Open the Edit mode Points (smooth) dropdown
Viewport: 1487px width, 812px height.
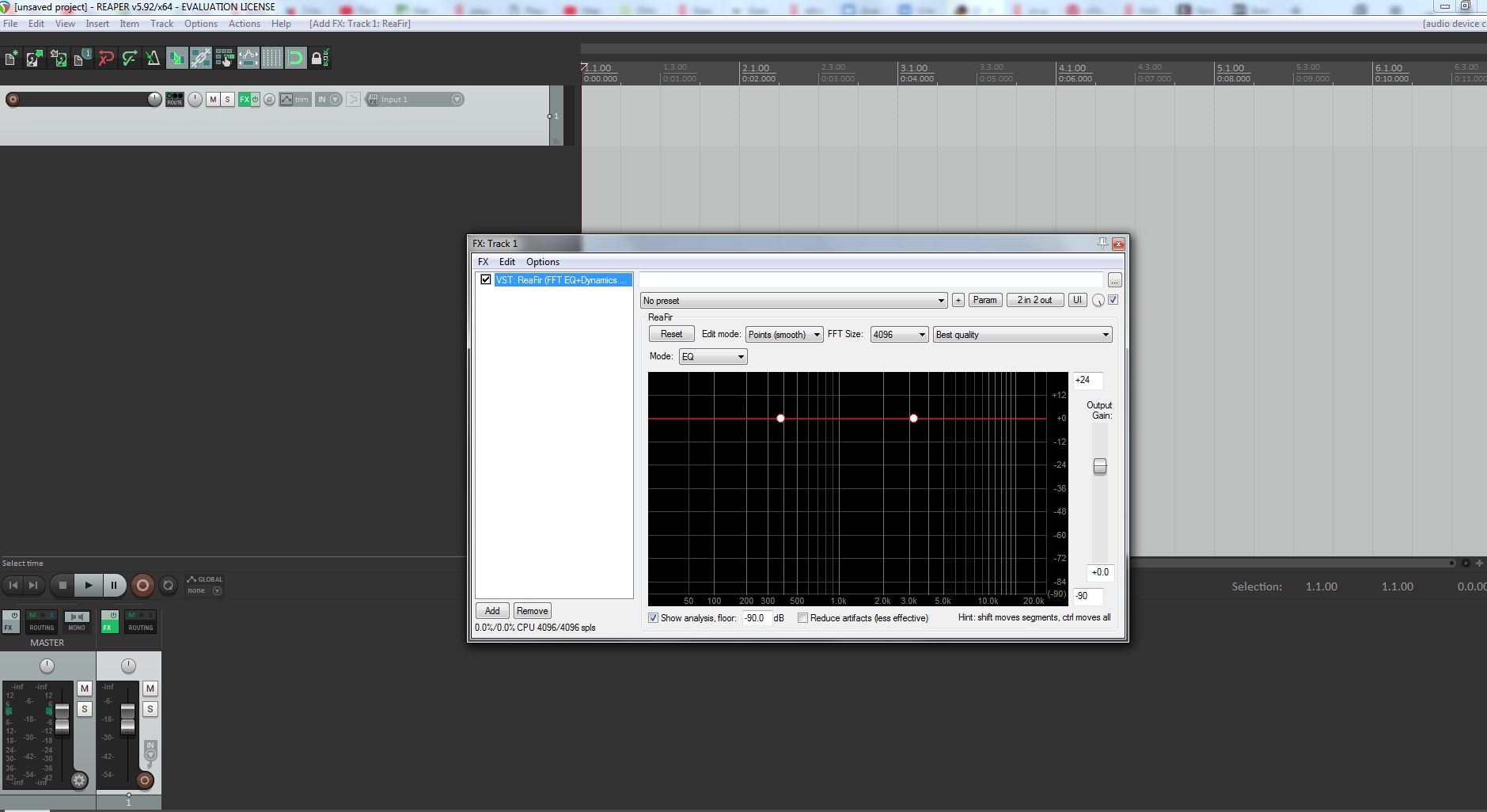[783, 335]
